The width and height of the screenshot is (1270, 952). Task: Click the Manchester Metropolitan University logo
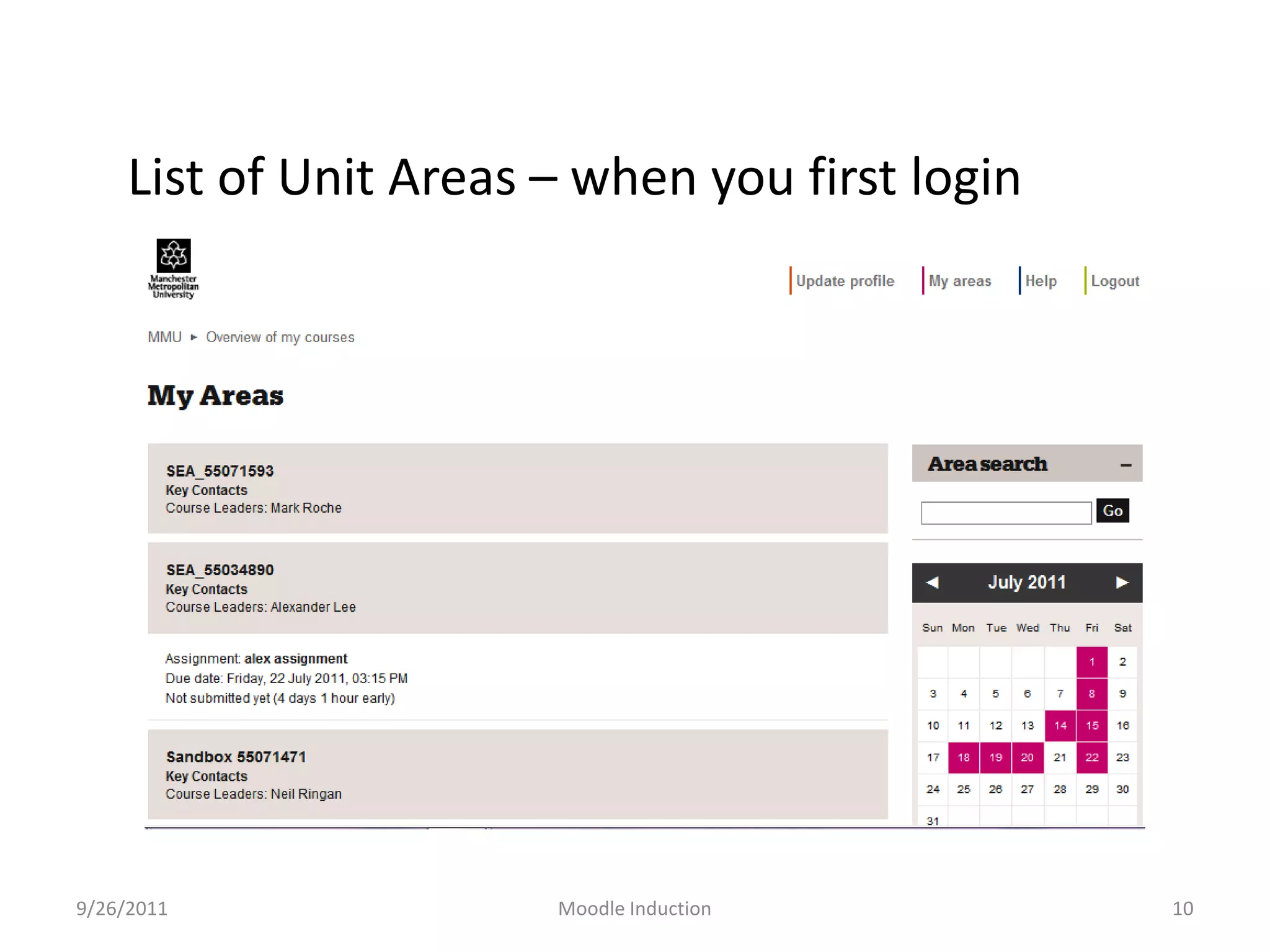(173, 269)
